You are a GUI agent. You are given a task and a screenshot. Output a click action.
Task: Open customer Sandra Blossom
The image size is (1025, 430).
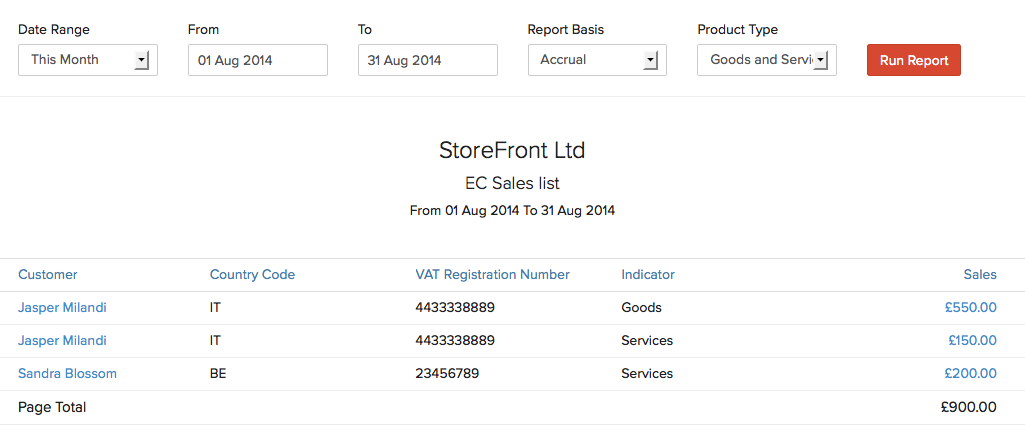click(67, 374)
